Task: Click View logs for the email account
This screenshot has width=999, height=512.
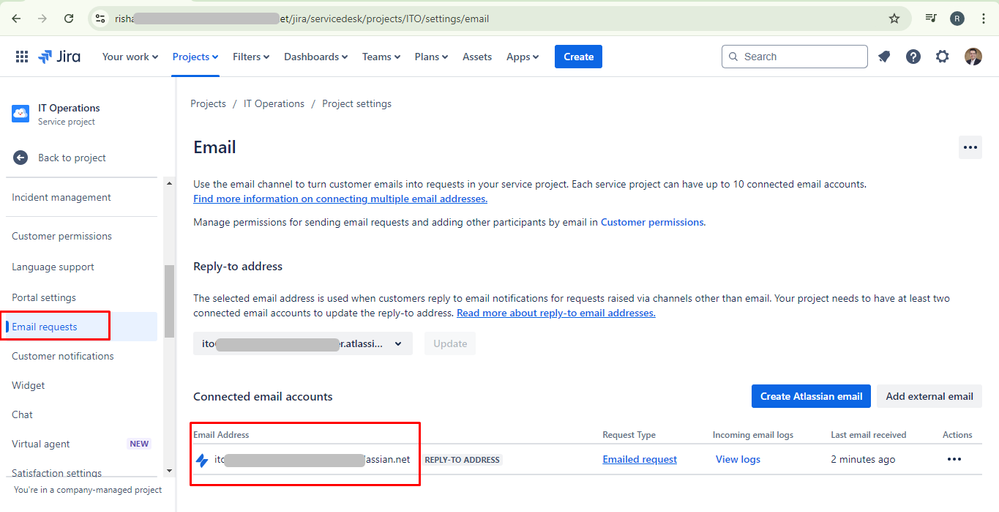Action: coord(738,459)
